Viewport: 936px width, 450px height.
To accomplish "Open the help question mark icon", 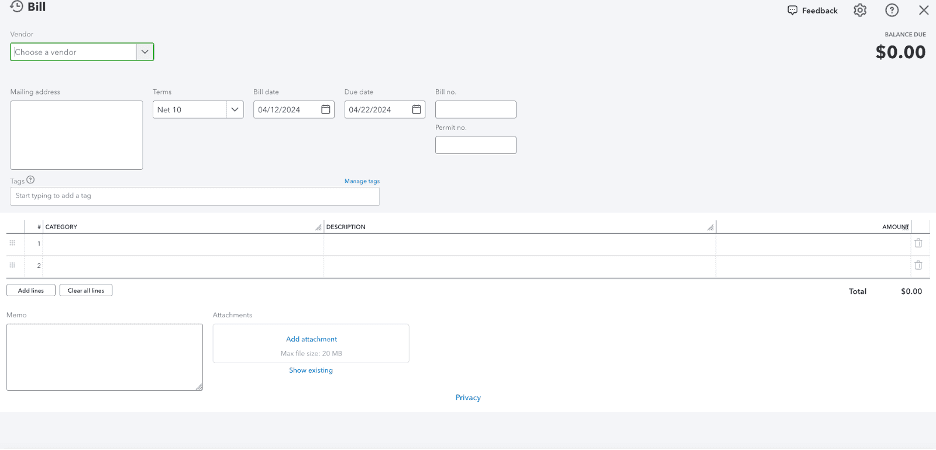I will pos(892,10).
